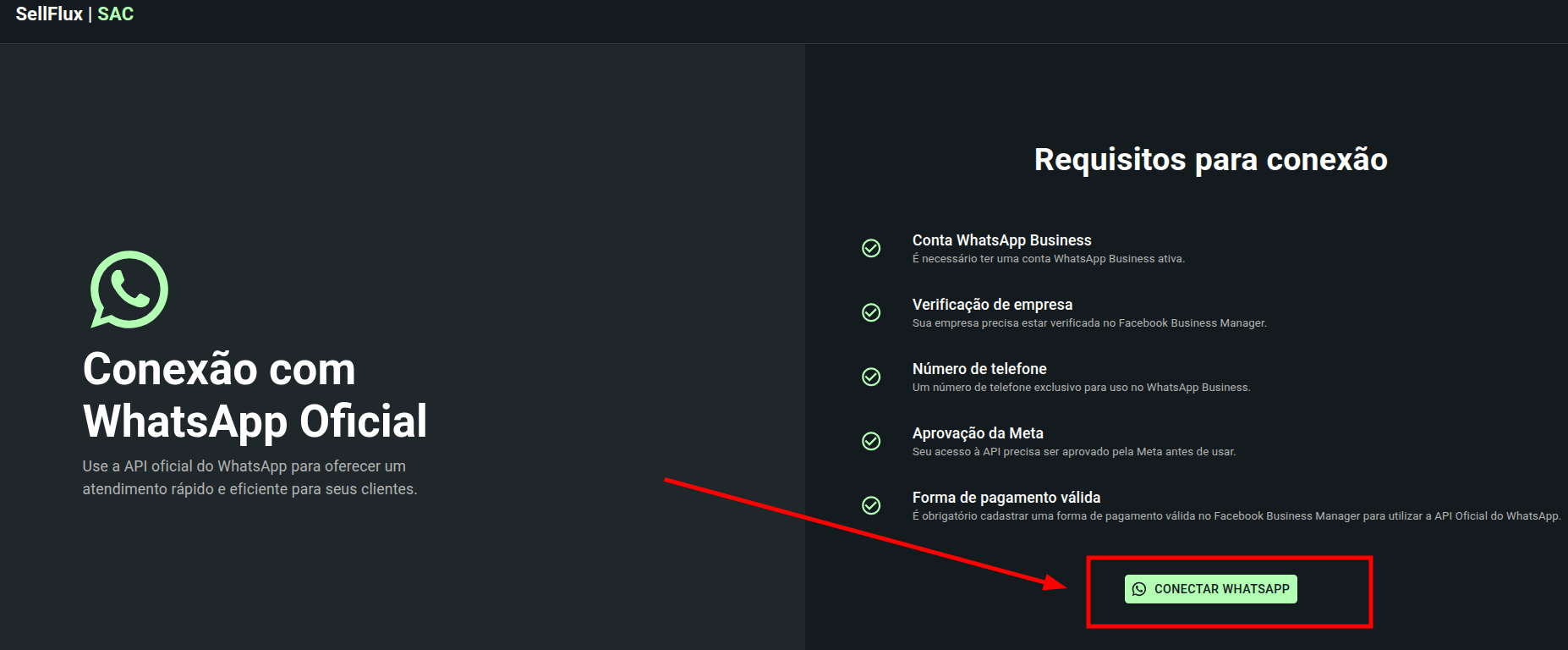Click the CONECTAR WHATSAPP button
The image size is (1568, 650).
click(1210, 589)
